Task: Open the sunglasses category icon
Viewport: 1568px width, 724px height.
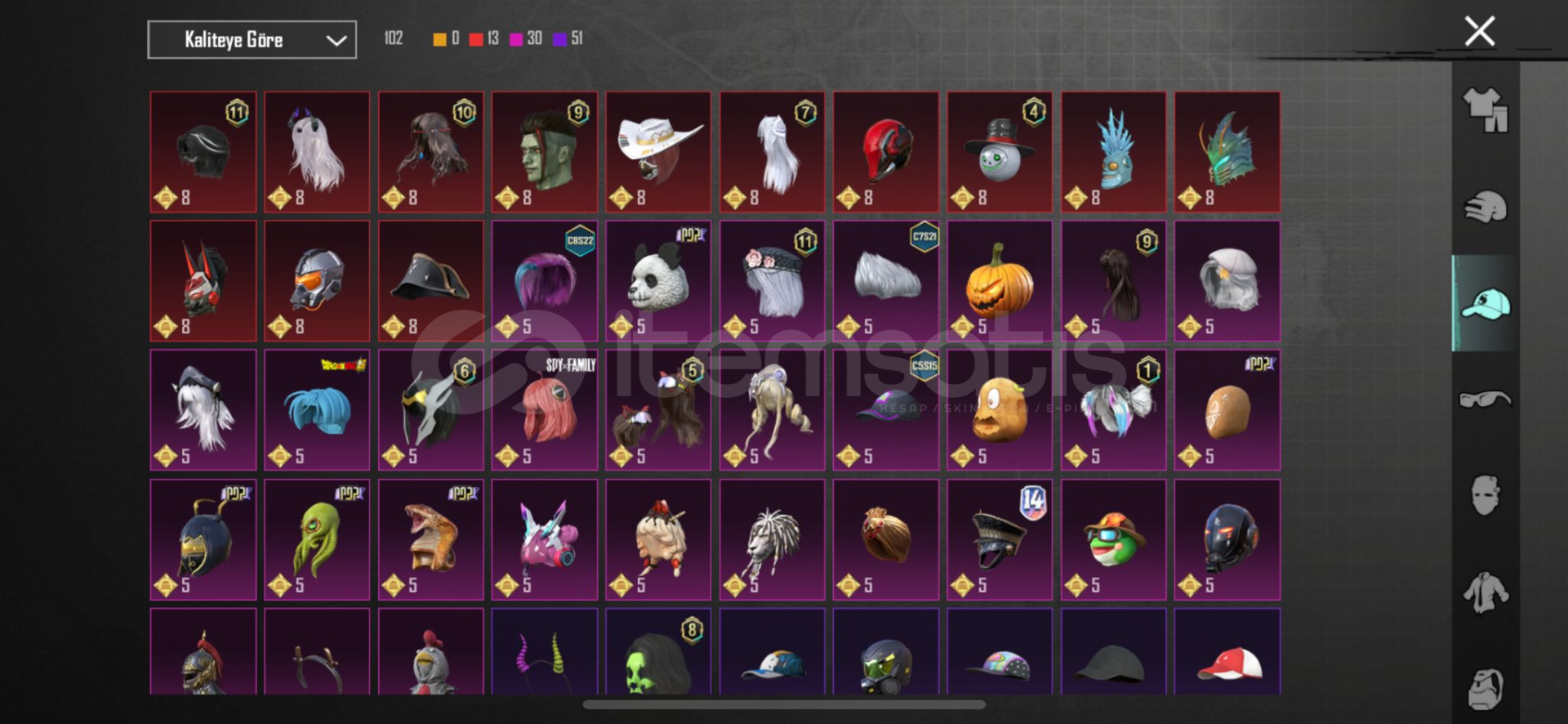Action: (1485, 400)
